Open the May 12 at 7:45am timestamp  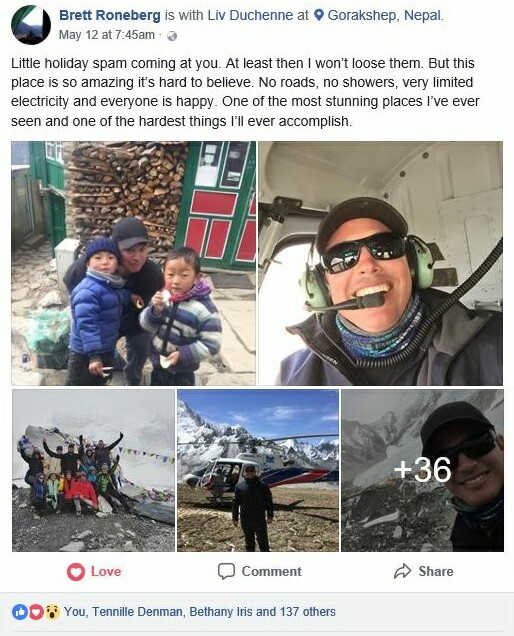tap(107, 35)
